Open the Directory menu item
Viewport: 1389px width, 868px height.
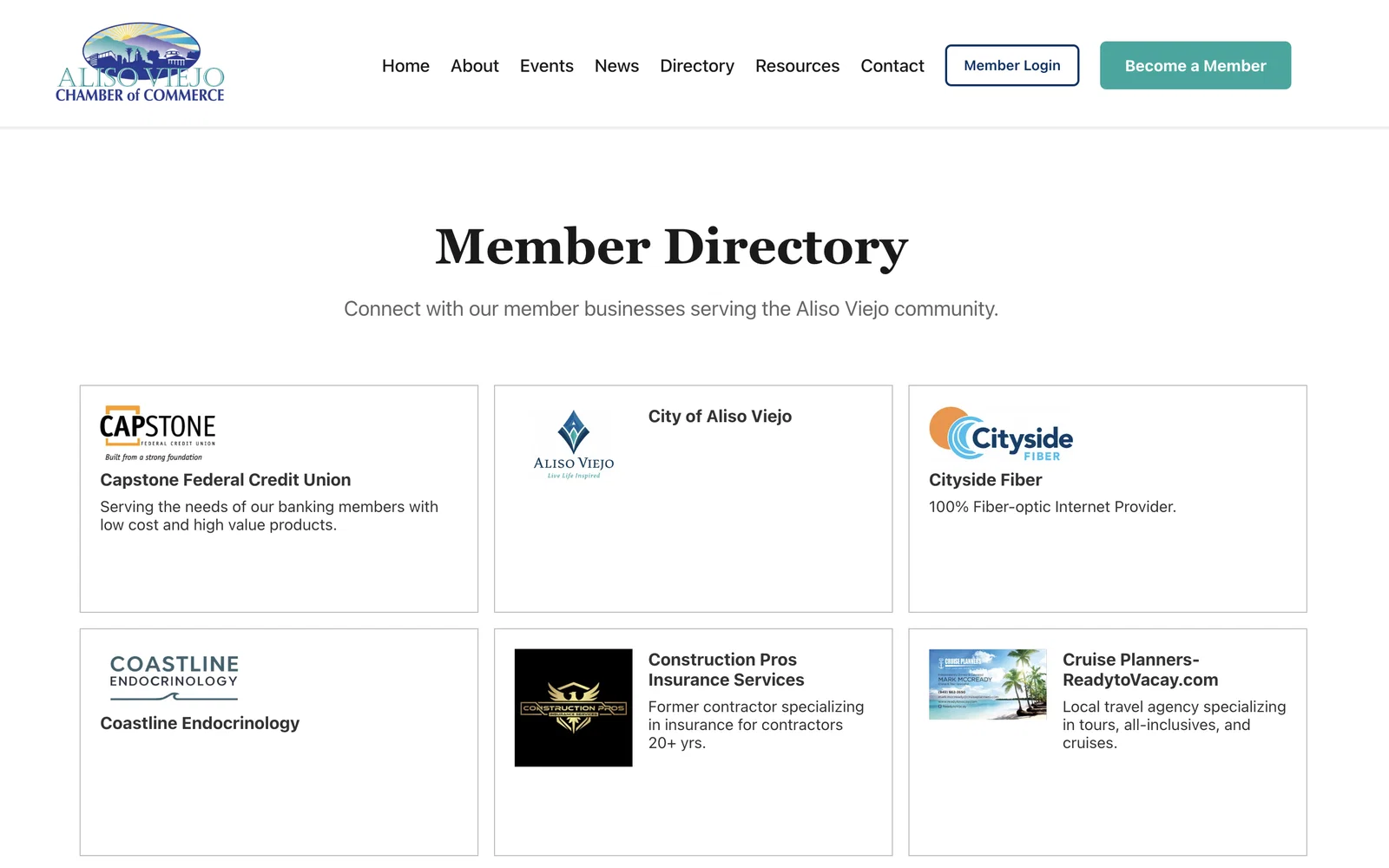(x=697, y=66)
